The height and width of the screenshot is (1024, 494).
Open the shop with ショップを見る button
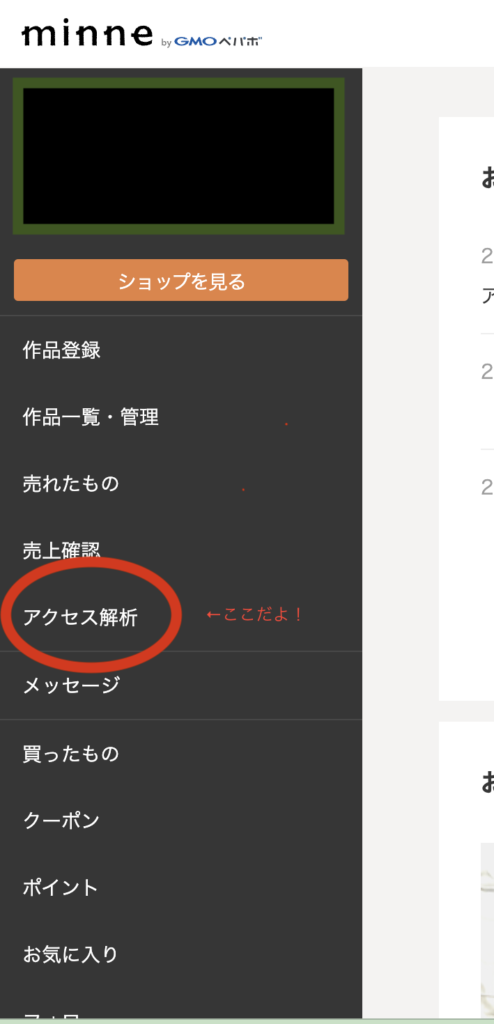coord(181,280)
